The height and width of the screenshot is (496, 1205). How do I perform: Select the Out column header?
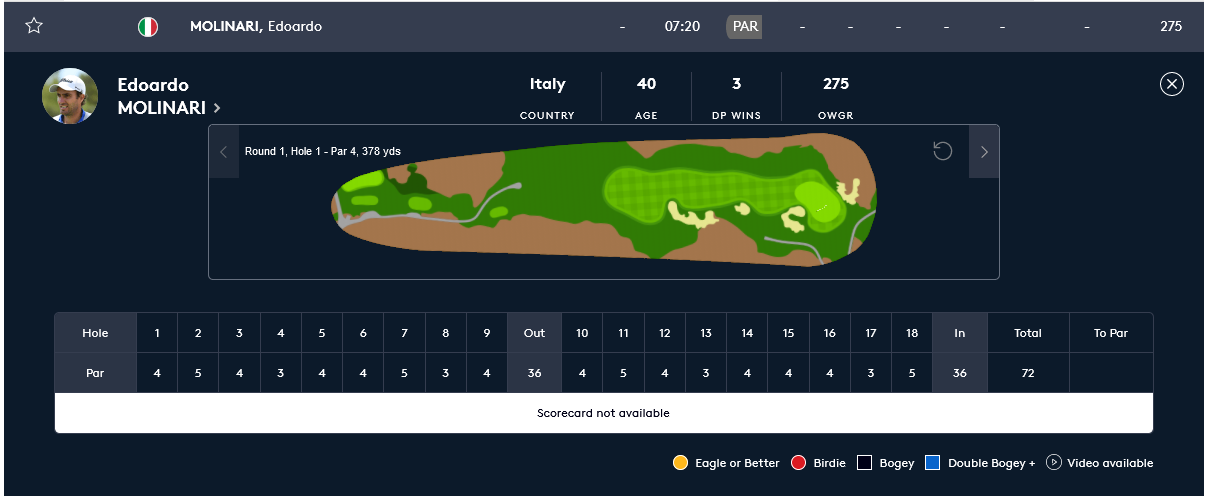tap(535, 333)
